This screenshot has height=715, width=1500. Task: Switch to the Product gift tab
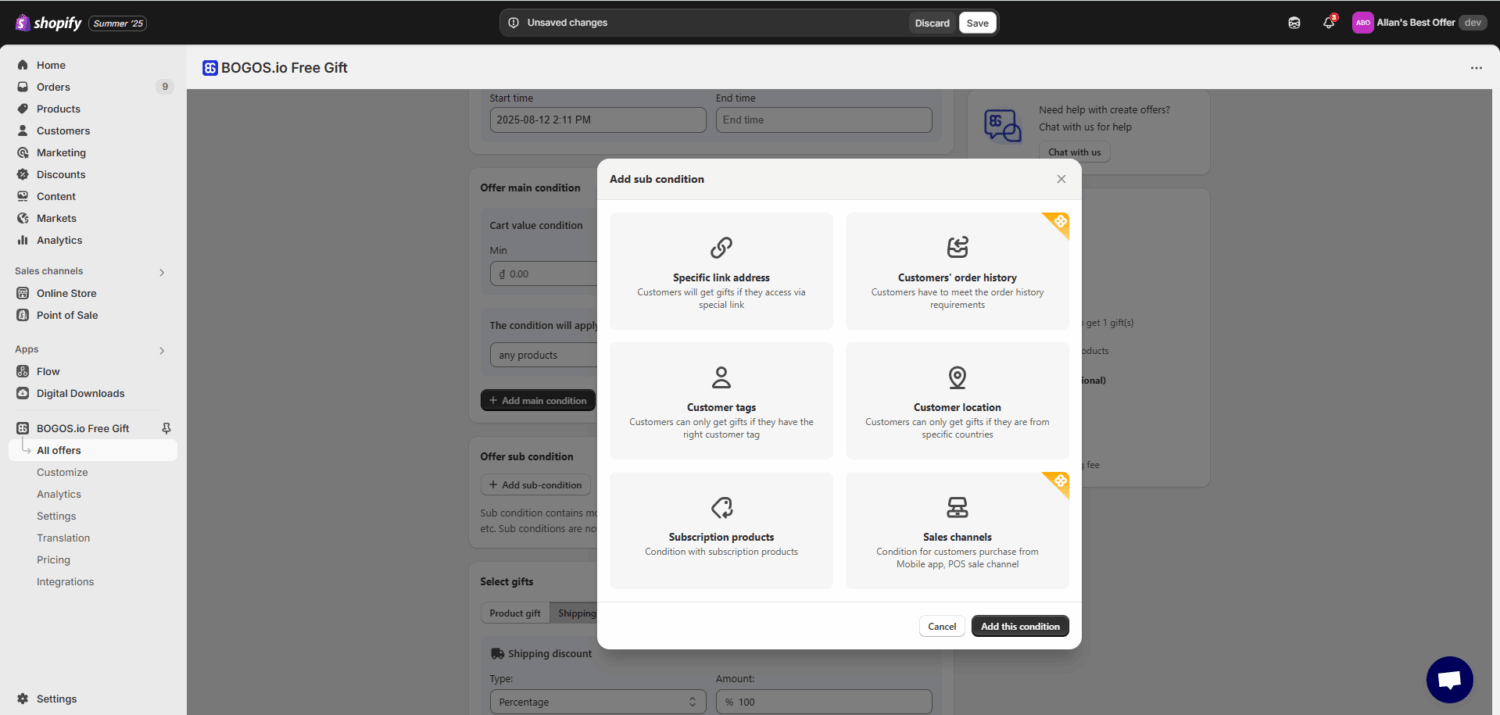[x=515, y=613]
